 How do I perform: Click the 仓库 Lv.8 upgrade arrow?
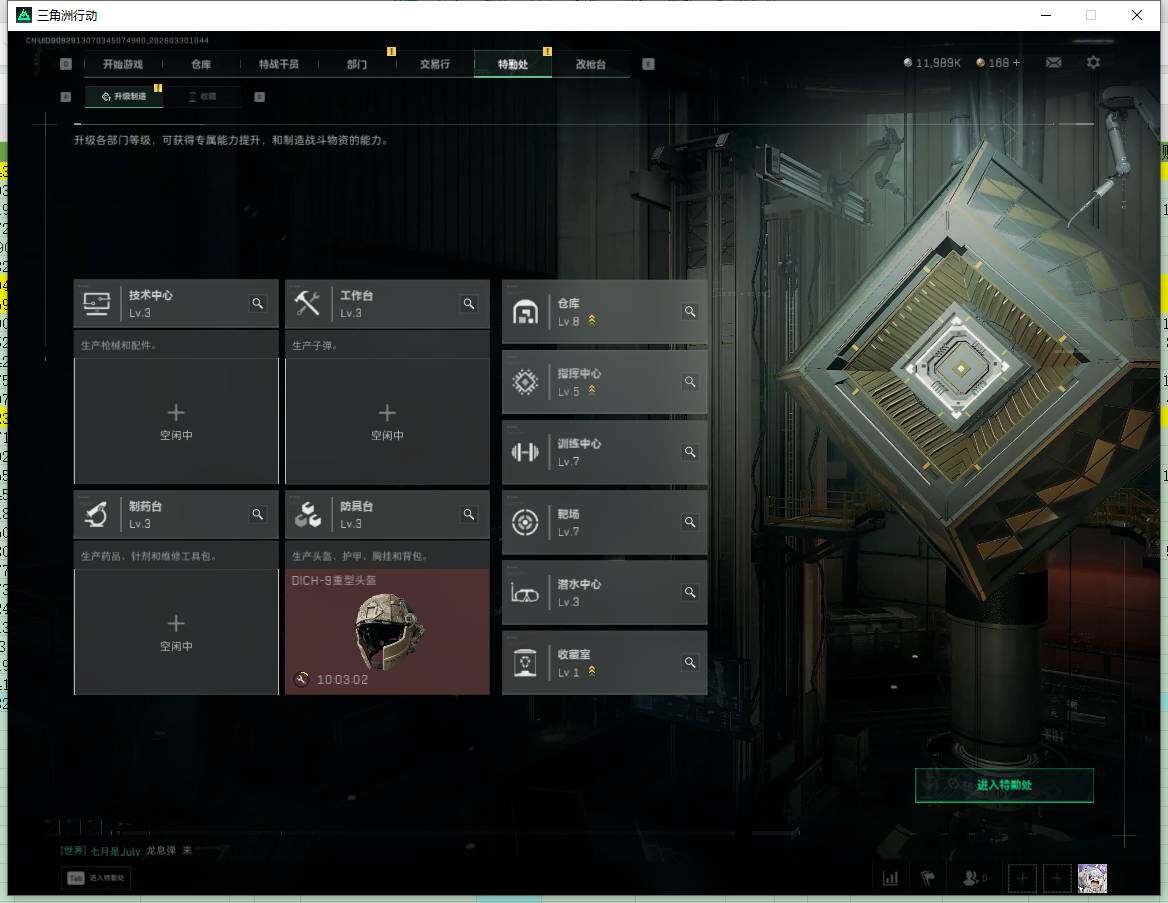pyautogui.click(x=592, y=320)
